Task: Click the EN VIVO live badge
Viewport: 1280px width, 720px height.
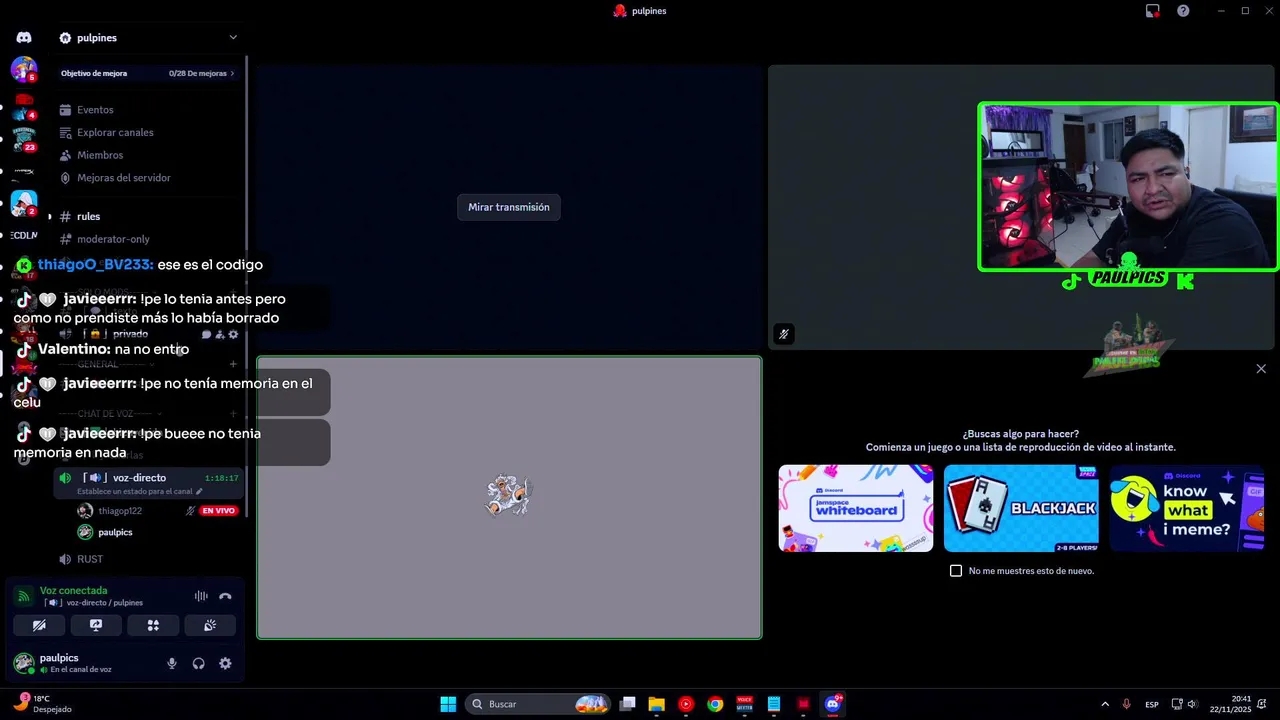Action: pyautogui.click(x=219, y=511)
